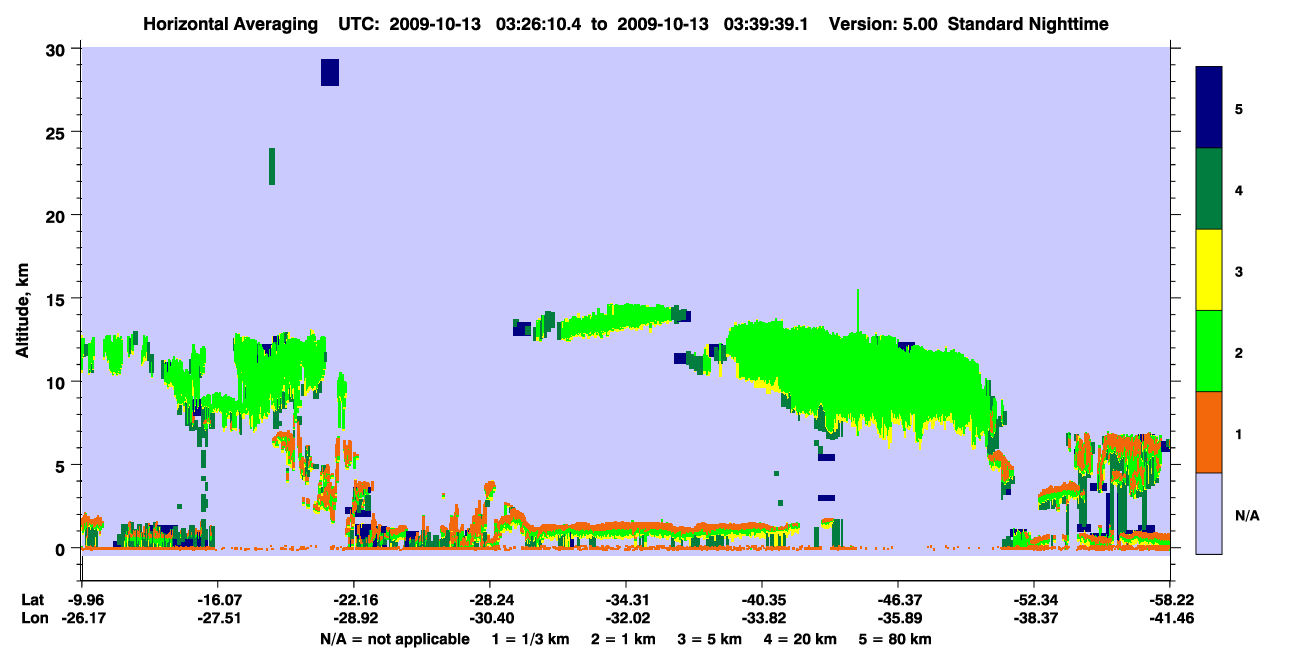Click the dark green vertical bar near 23 km altitude
The image size is (1300, 667).
[x=272, y=166]
